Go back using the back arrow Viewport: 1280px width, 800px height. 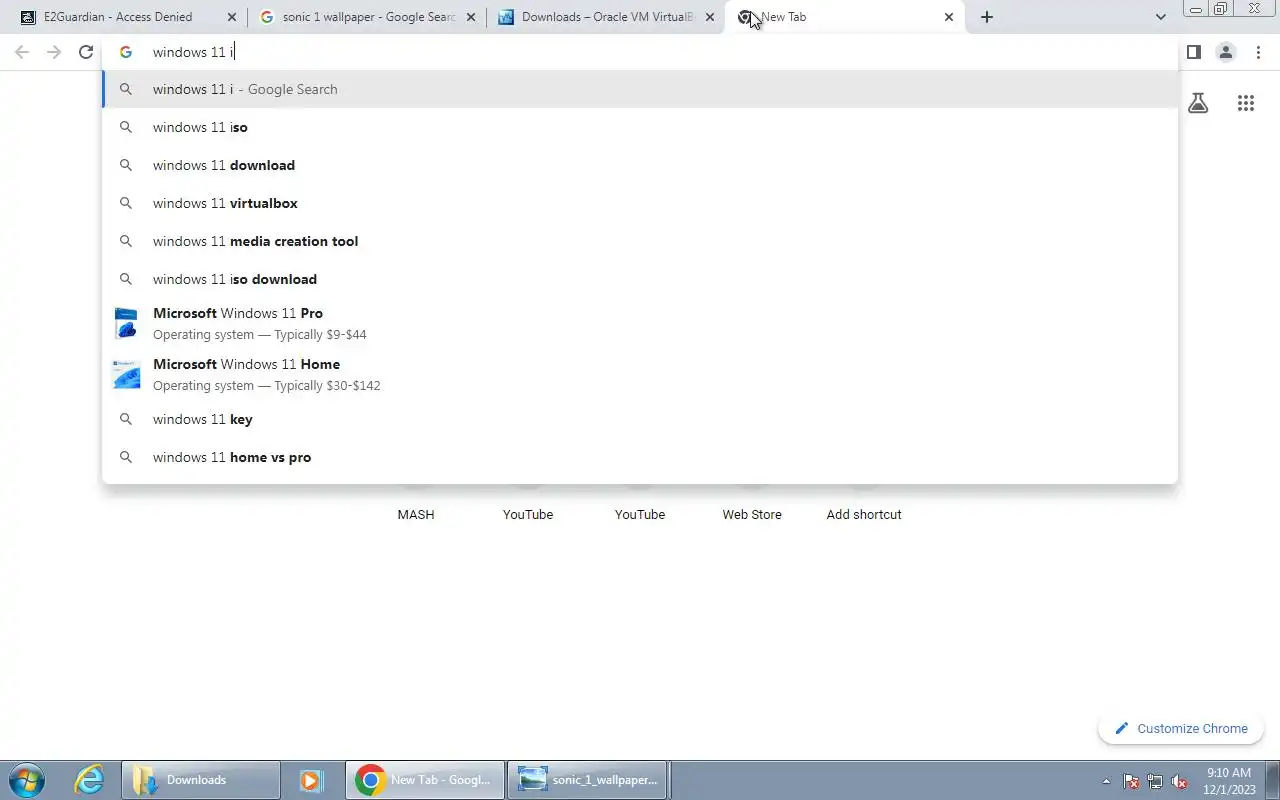22,52
